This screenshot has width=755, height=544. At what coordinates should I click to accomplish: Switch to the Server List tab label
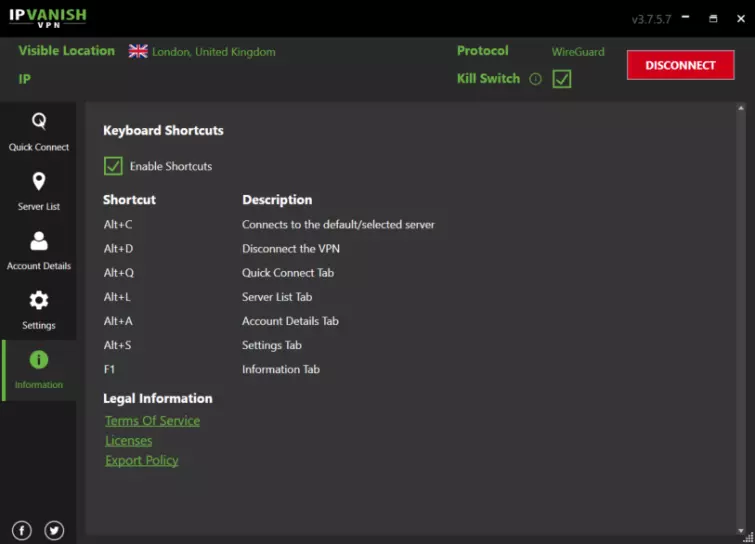pyautogui.click(x=39, y=207)
